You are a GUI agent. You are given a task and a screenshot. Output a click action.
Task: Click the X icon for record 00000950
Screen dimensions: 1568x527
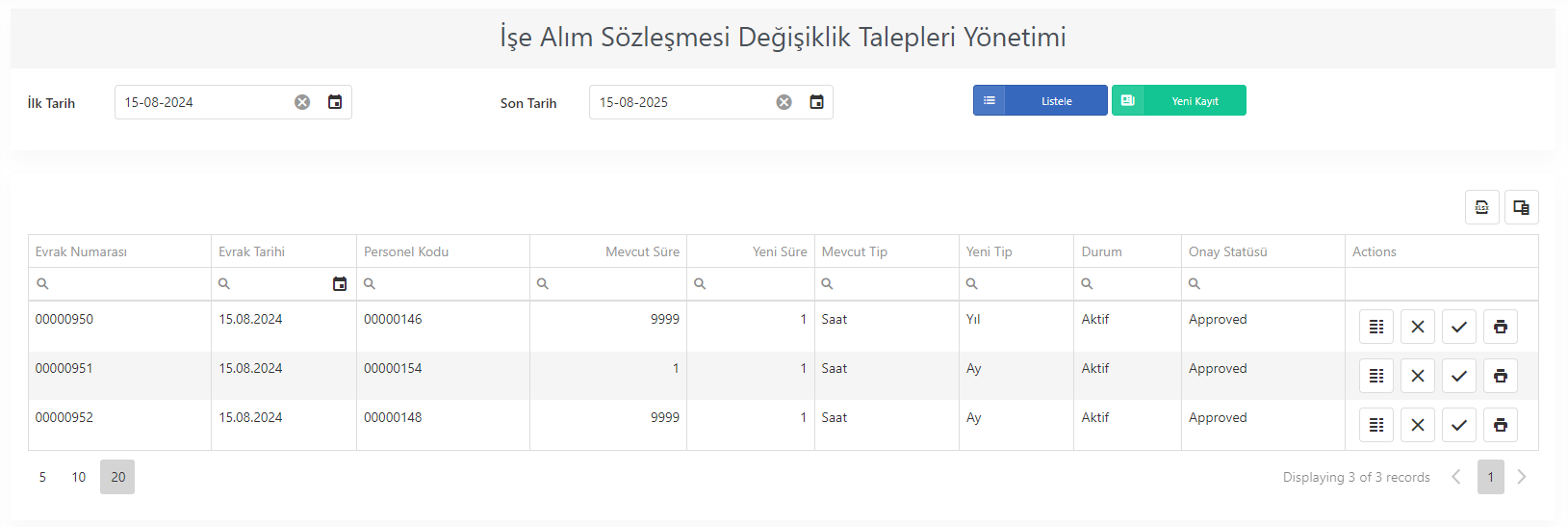pos(1418,327)
